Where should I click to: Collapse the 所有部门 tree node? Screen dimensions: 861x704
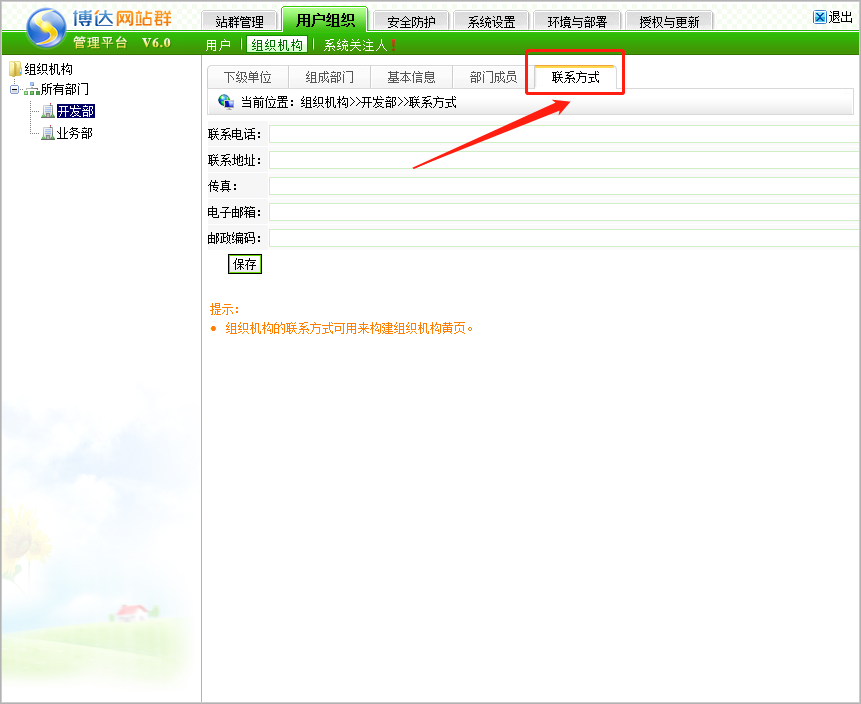click(14, 90)
